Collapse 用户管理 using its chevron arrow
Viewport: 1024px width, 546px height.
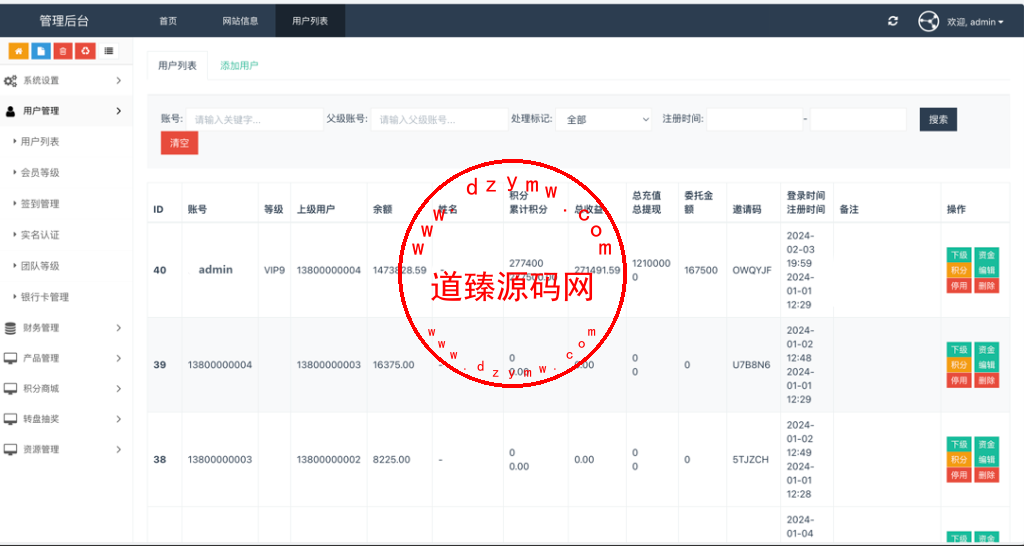tap(118, 111)
